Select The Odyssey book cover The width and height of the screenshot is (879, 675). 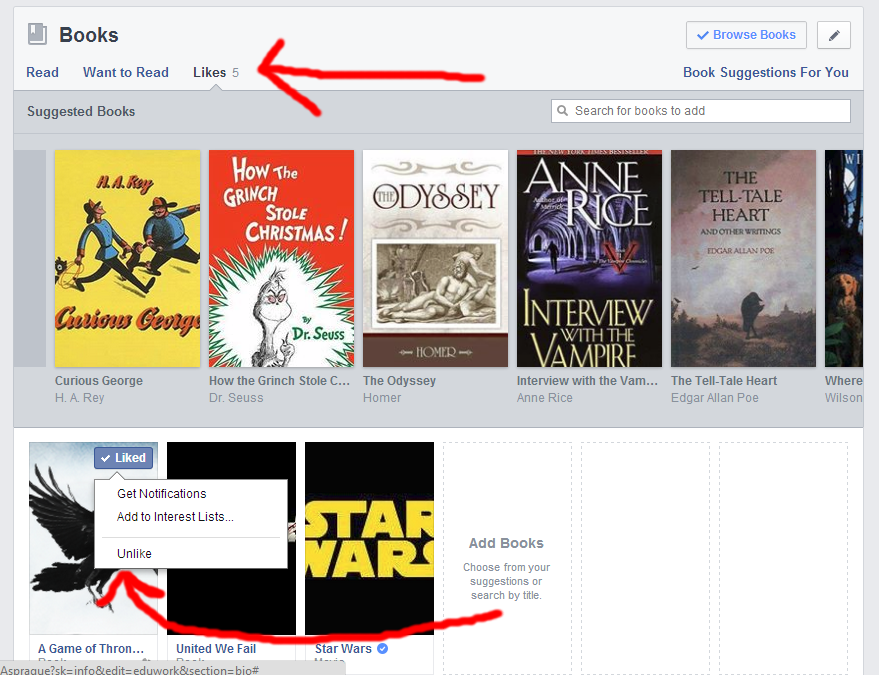[x=436, y=258]
